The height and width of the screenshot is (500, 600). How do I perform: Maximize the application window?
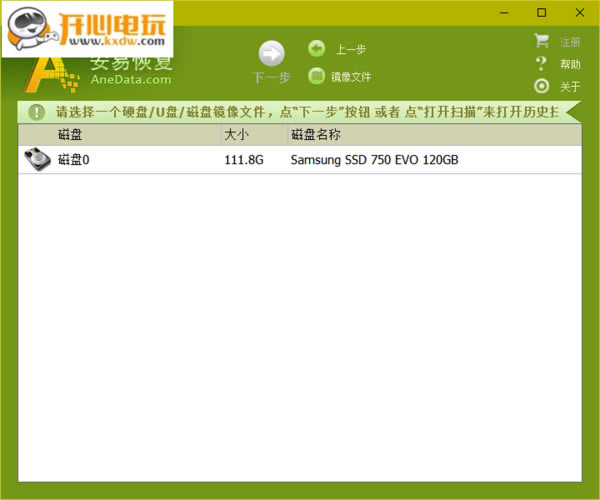click(541, 13)
